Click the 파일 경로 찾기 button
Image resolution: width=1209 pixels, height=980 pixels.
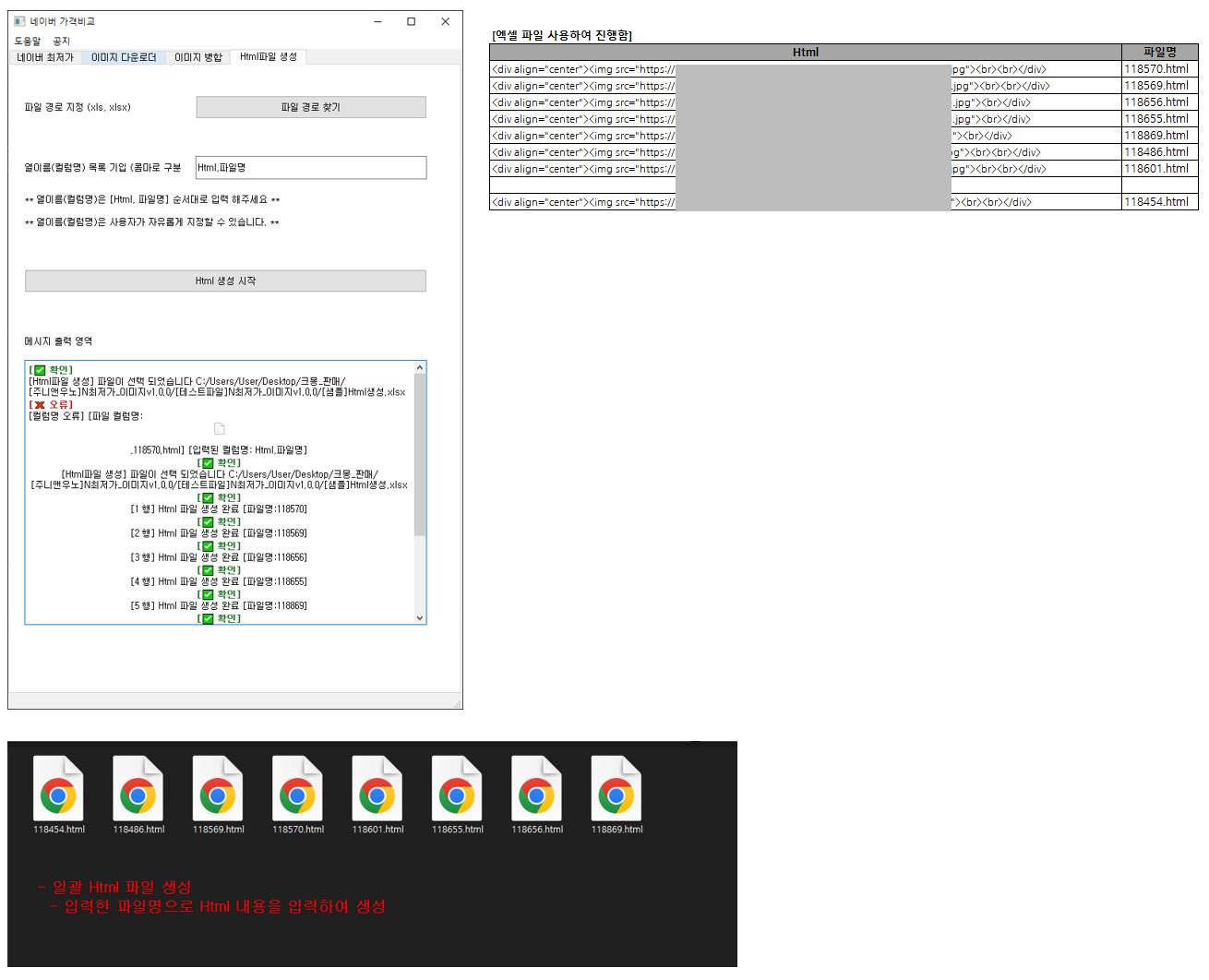[x=310, y=107]
